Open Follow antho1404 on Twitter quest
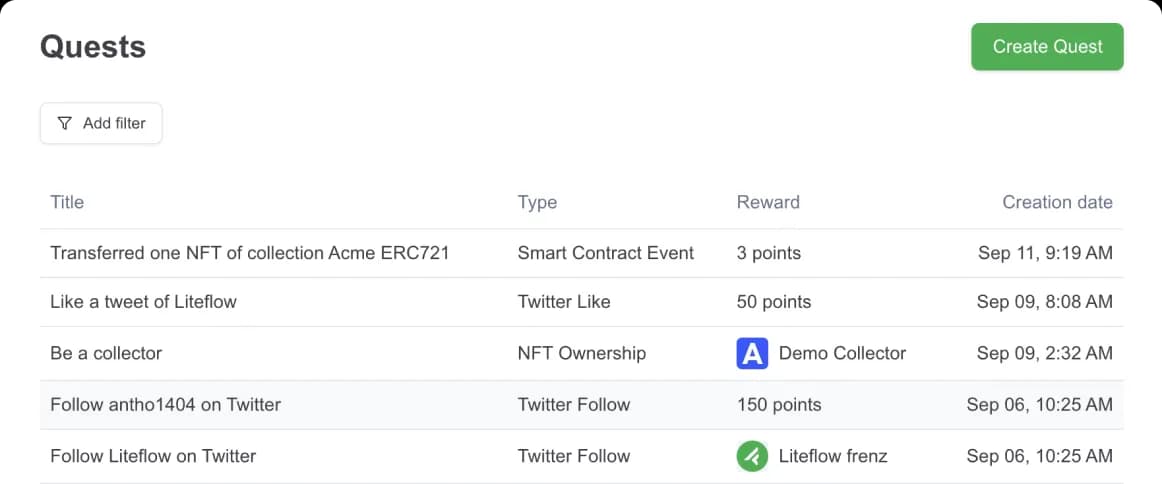Screen dimensions: 1162x484 tap(165, 405)
